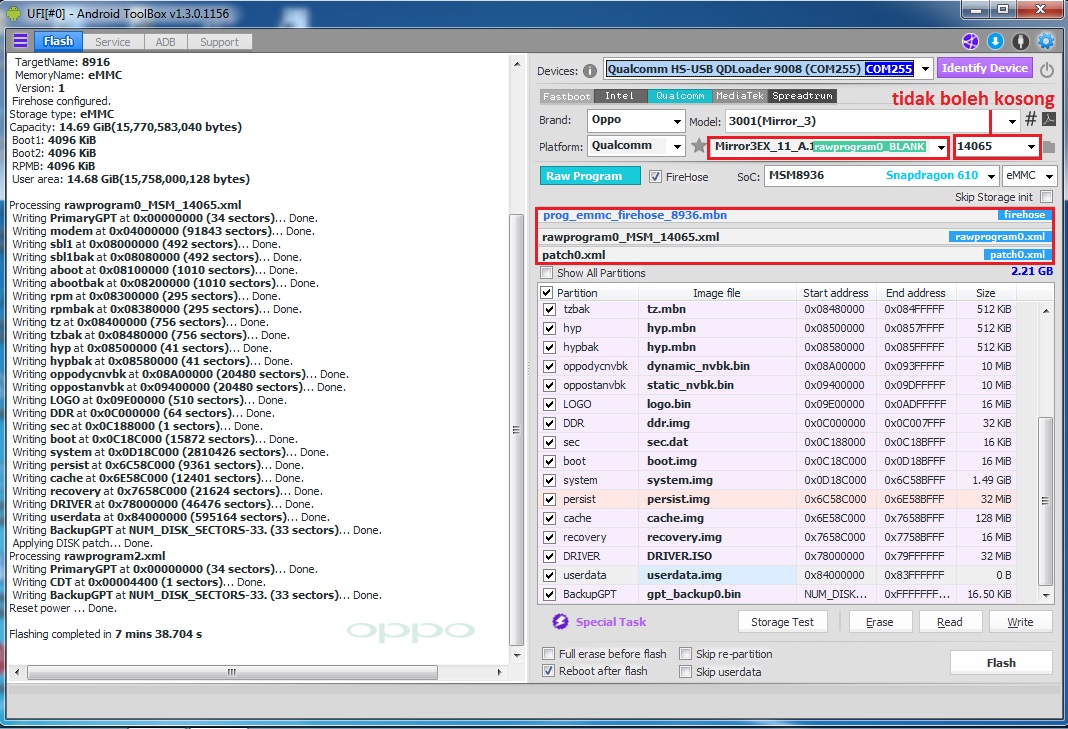This screenshot has width=1068, height=729.
Task: Select the Fastboot mode tab
Action: pyautogui.click(x=567, y=96)
